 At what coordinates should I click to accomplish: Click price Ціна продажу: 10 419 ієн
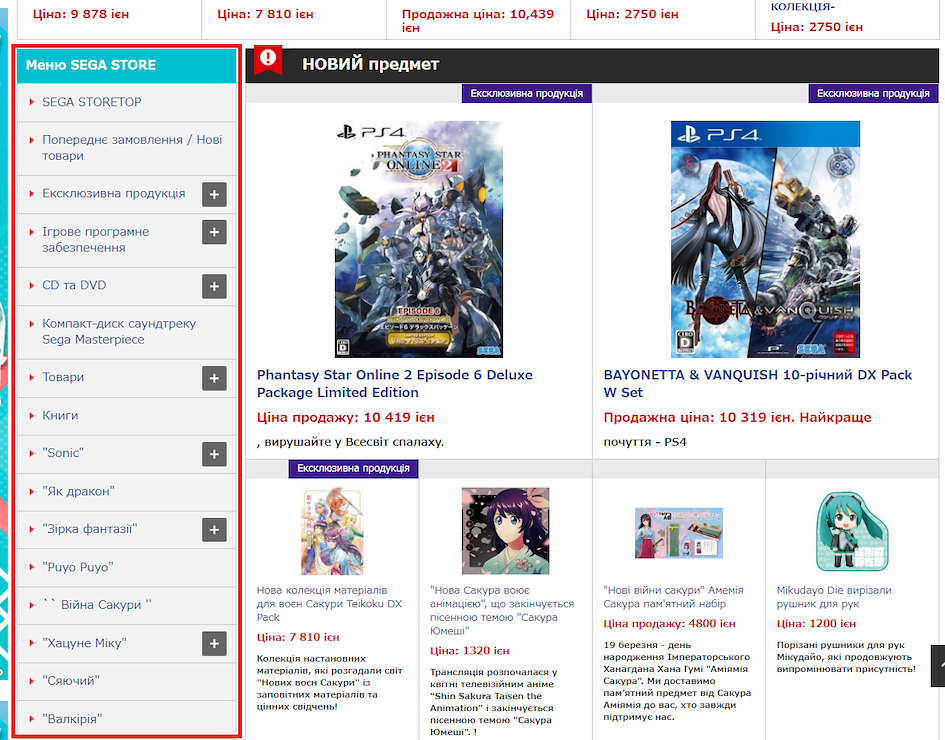pos(346,418)
